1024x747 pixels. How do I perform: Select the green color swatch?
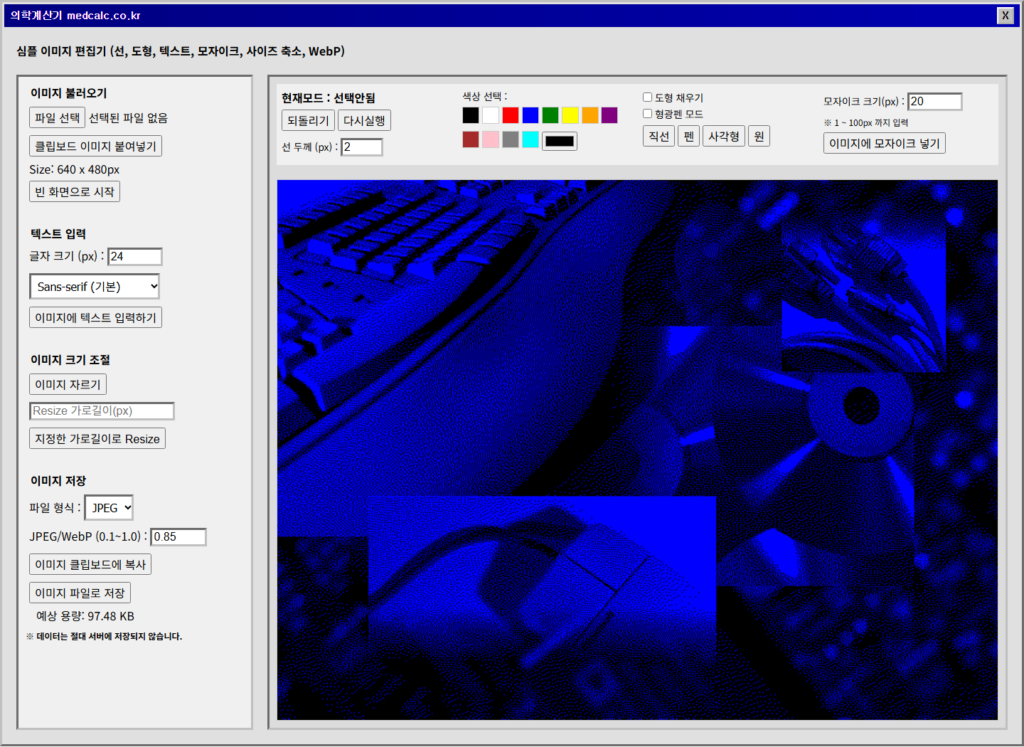551,116
